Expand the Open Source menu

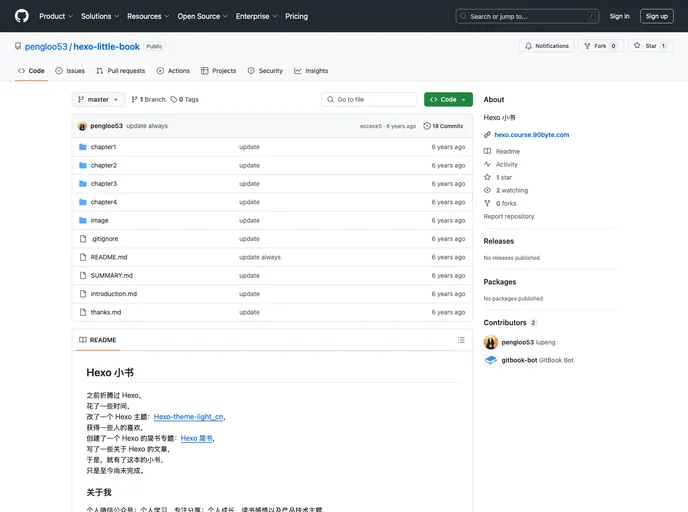point(202,16)
